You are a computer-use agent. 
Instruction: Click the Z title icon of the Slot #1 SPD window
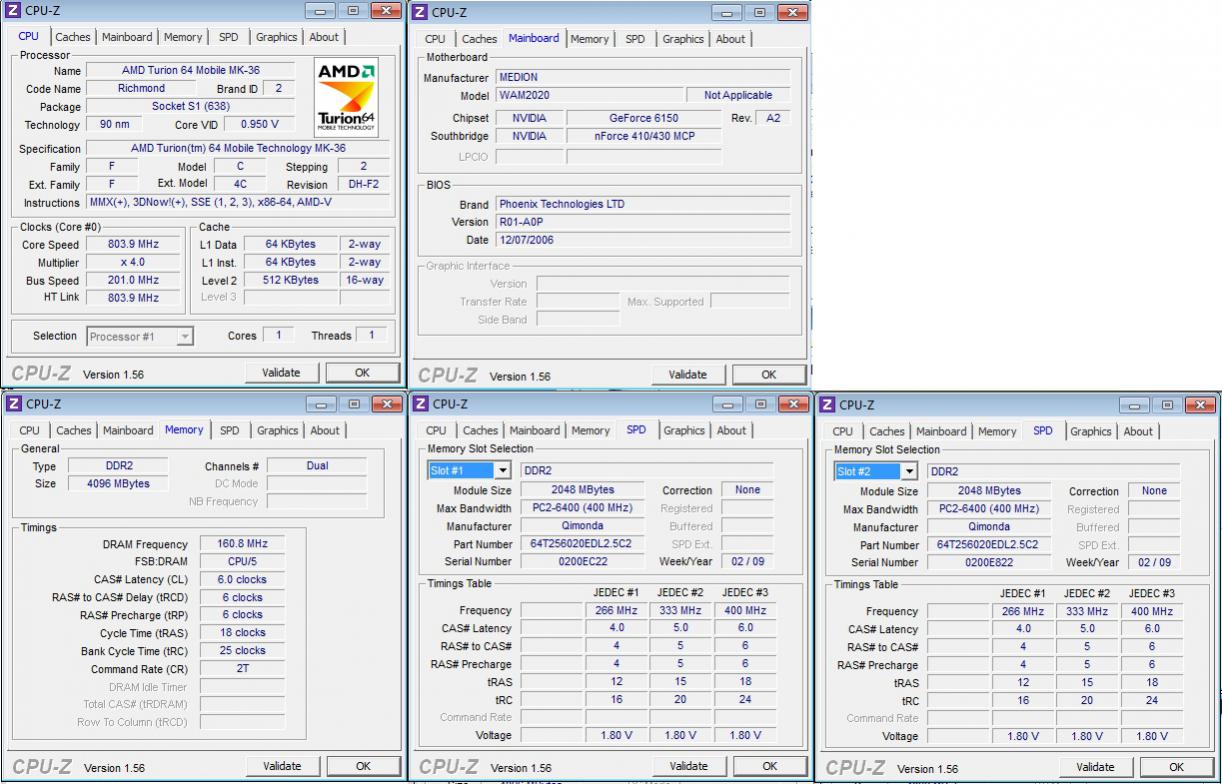[420, 404]
